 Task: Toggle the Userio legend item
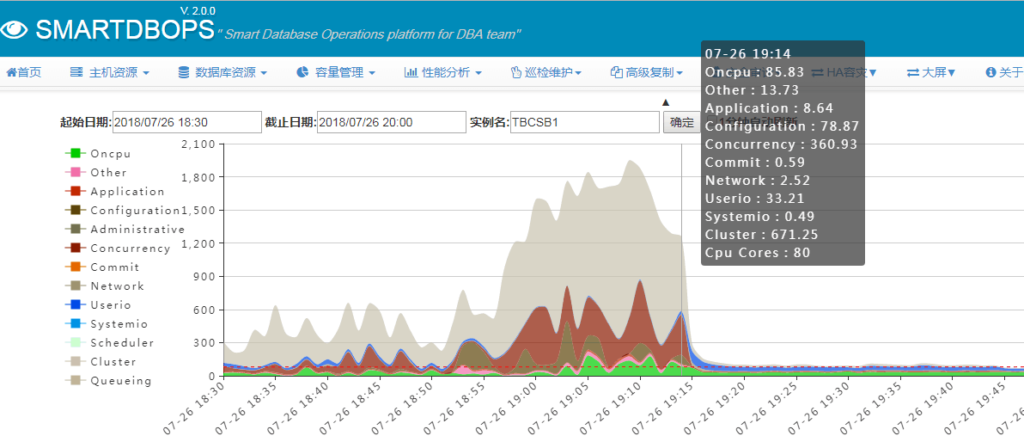tap(110, 305)
